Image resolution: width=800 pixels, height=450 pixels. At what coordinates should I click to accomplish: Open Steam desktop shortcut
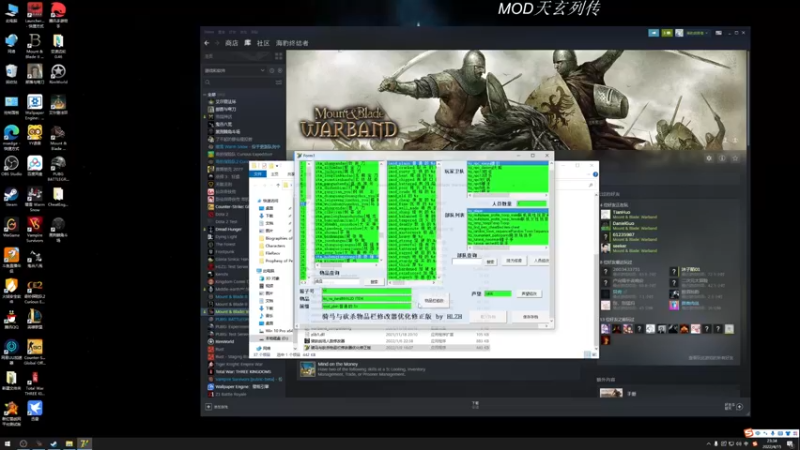(11, 196)
